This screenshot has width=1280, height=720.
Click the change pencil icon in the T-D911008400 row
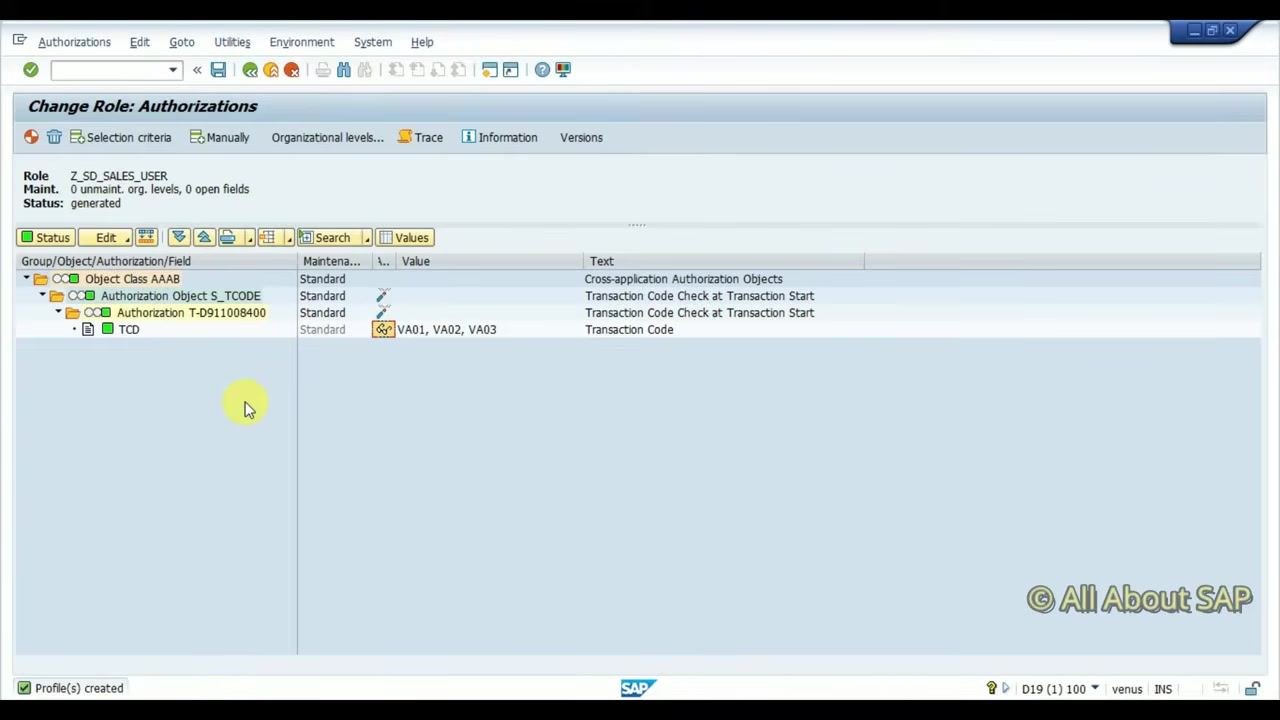(x=383, y=313)
